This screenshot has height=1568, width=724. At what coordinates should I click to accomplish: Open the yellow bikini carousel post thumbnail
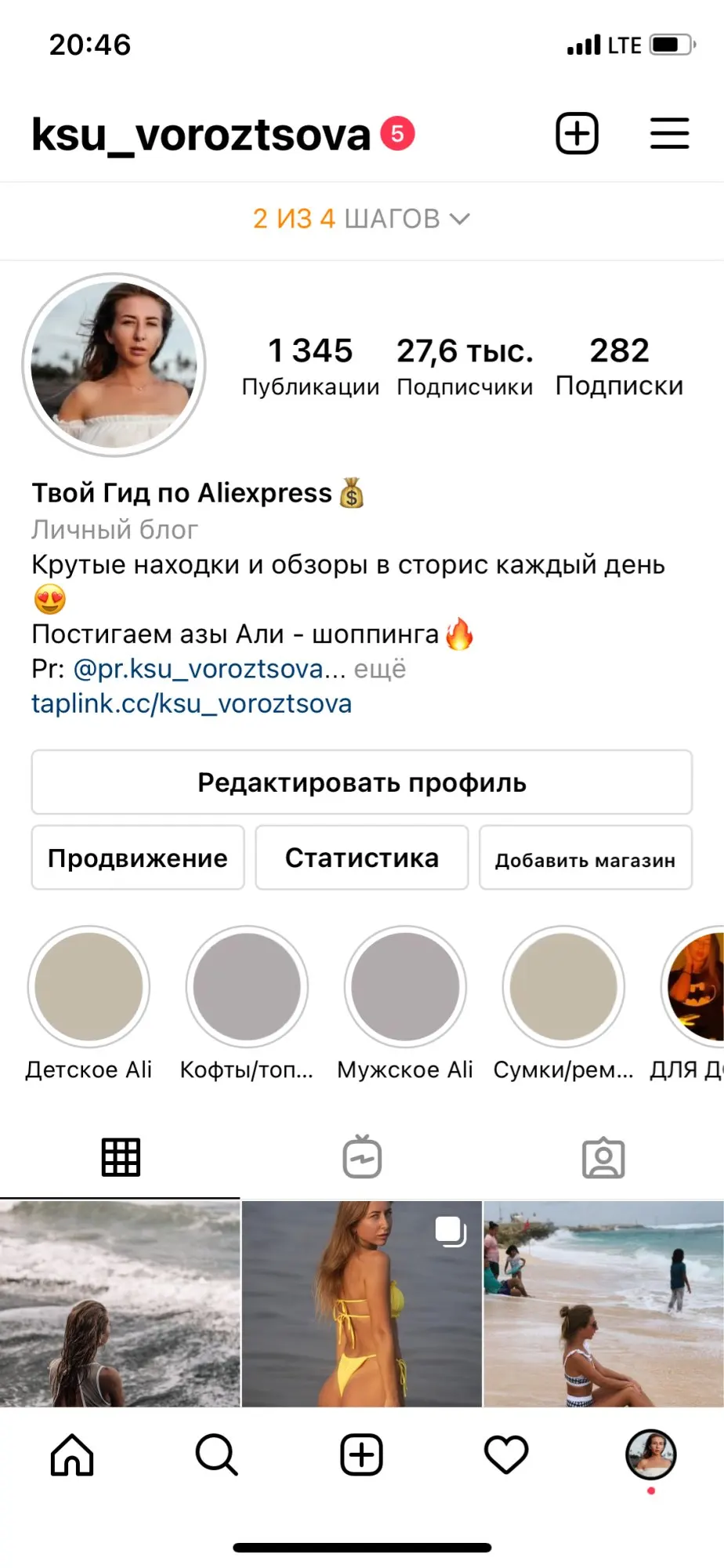click(x=362, y=1304)
